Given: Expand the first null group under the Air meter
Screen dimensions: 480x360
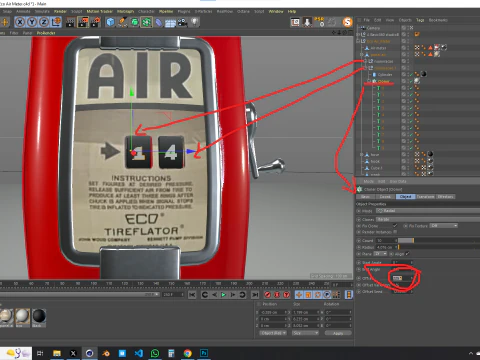Looking at the screenshot, I should tap(366, 61).
